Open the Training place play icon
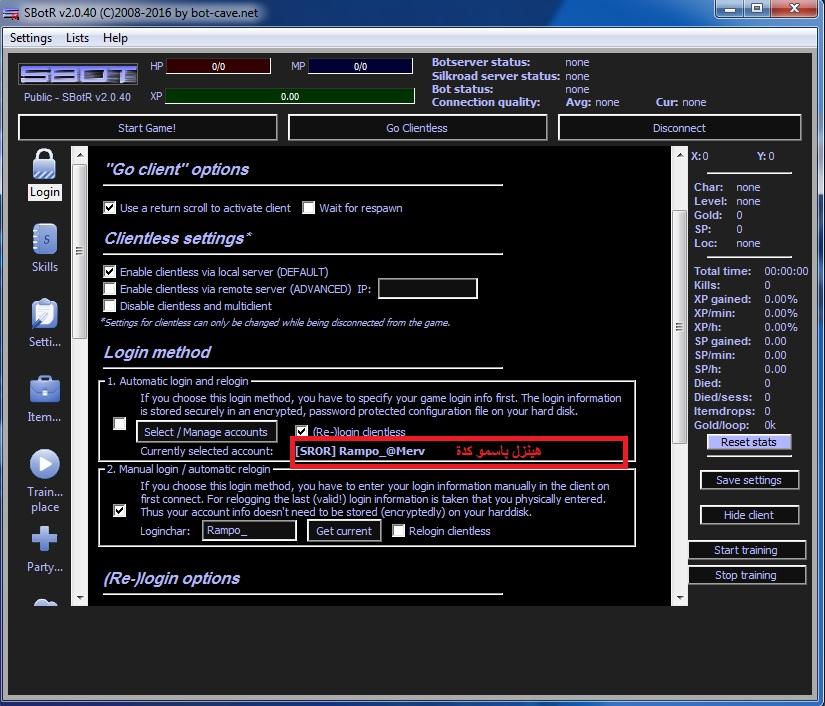 point(45,465)
